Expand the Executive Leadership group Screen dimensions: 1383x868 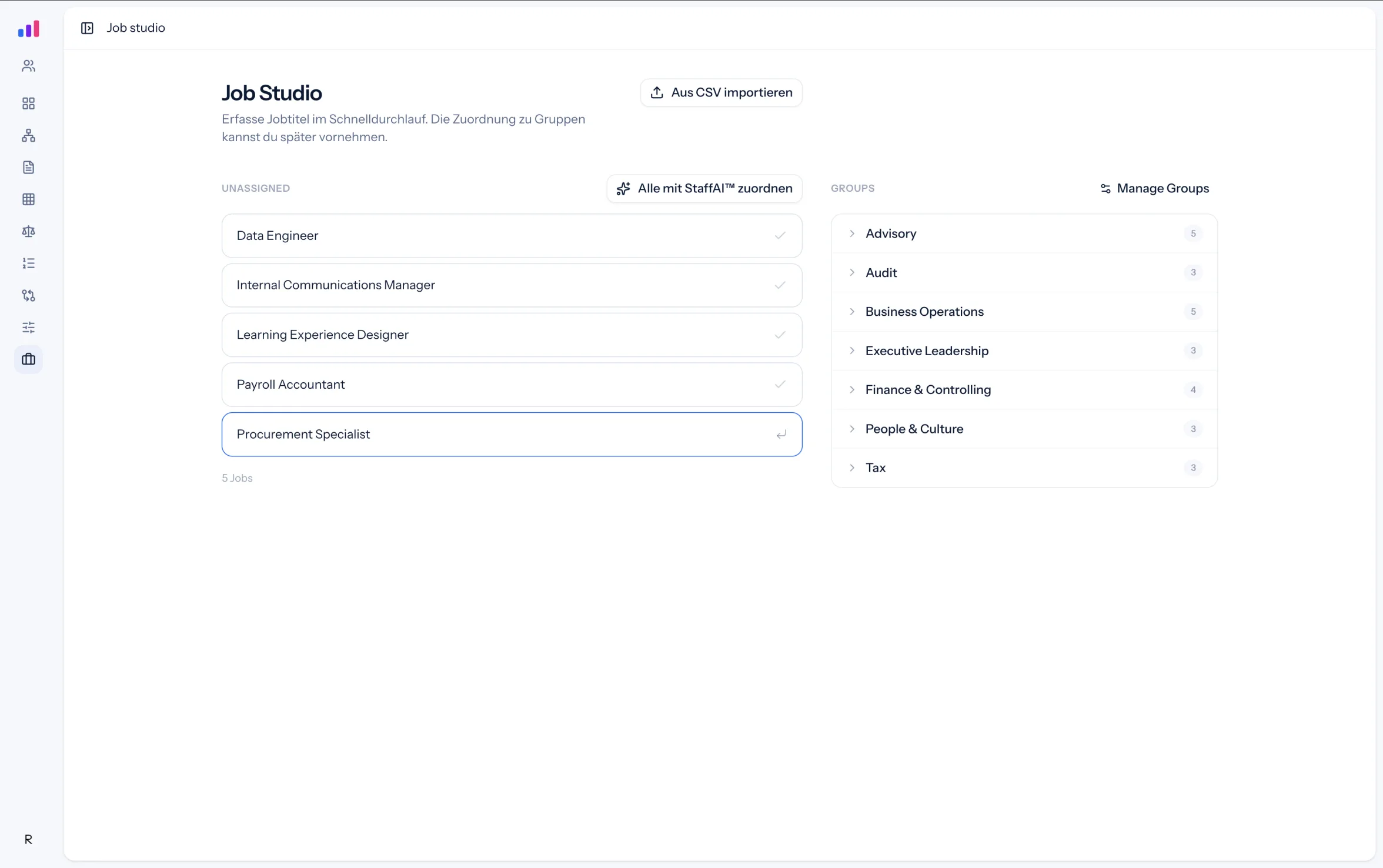coord(851,350)
